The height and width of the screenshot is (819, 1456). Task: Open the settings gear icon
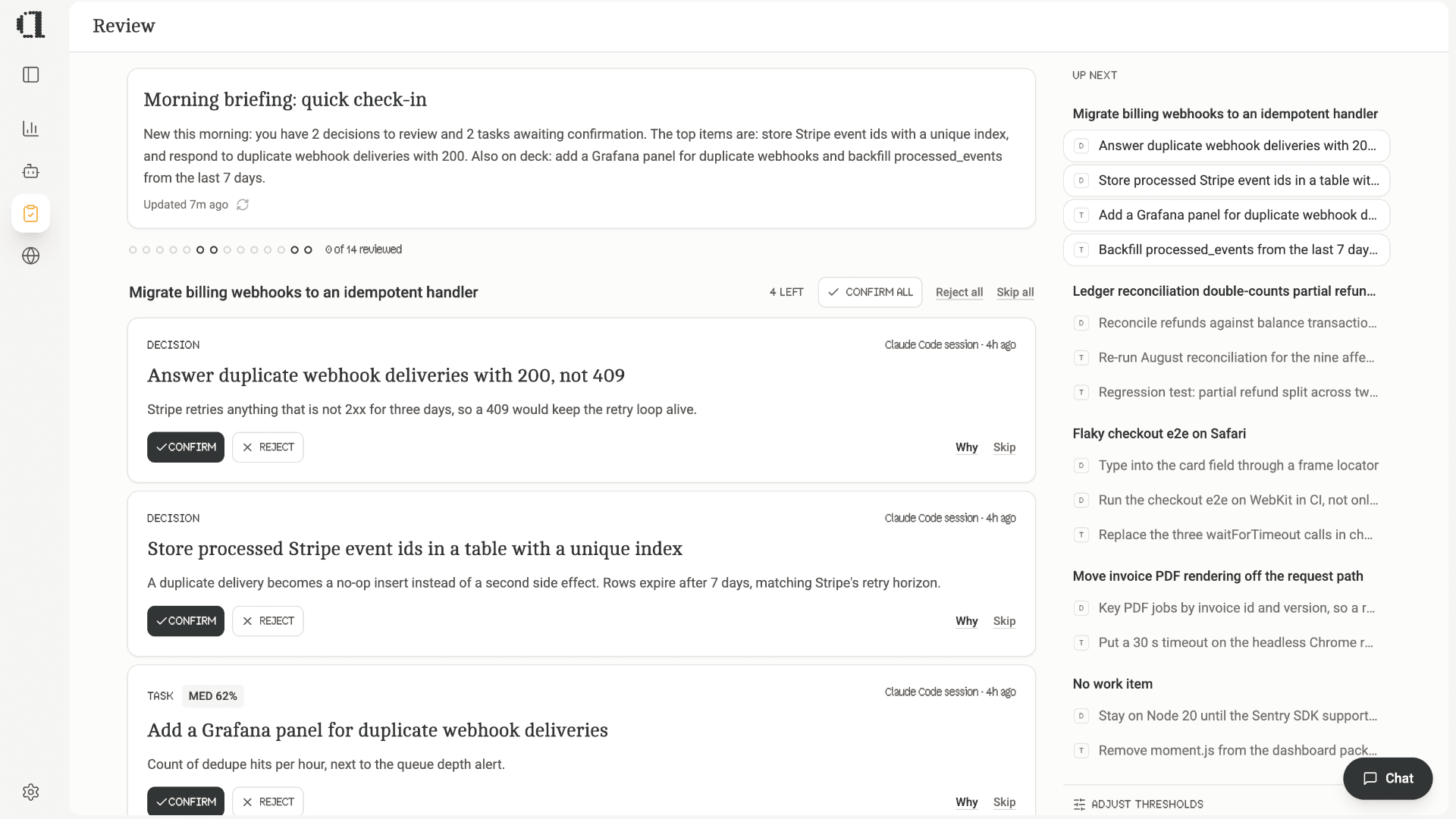30,792
